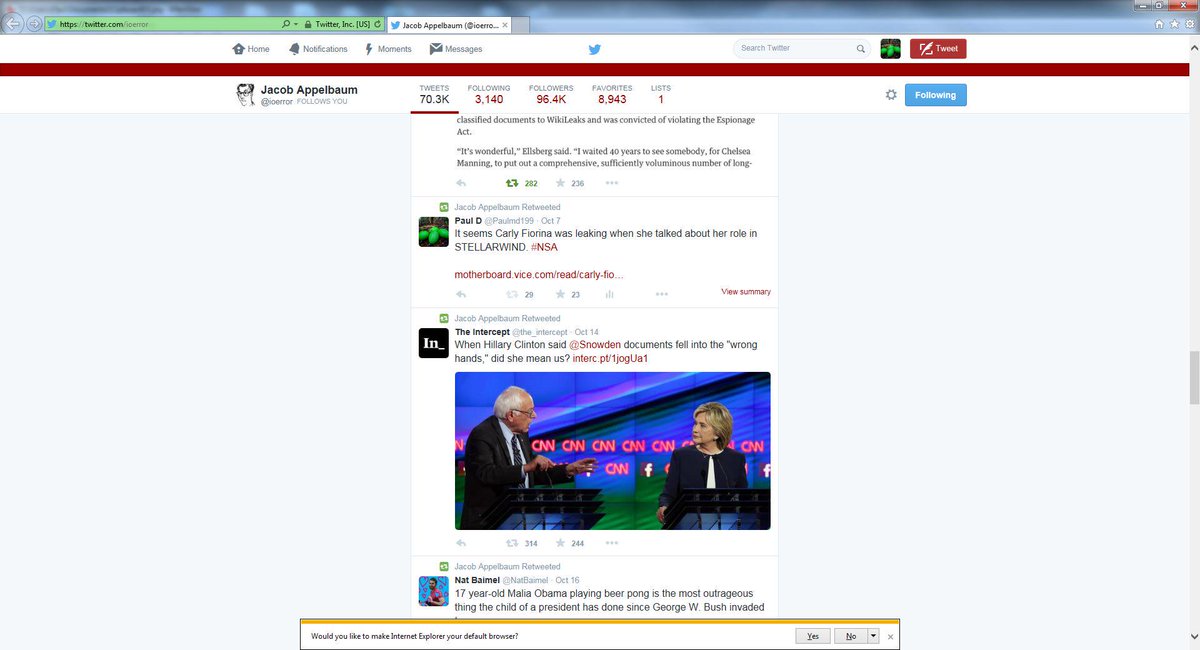Toggle favorite star with 236 favorites
1200x650 pixels.
(x=560, y=183)
